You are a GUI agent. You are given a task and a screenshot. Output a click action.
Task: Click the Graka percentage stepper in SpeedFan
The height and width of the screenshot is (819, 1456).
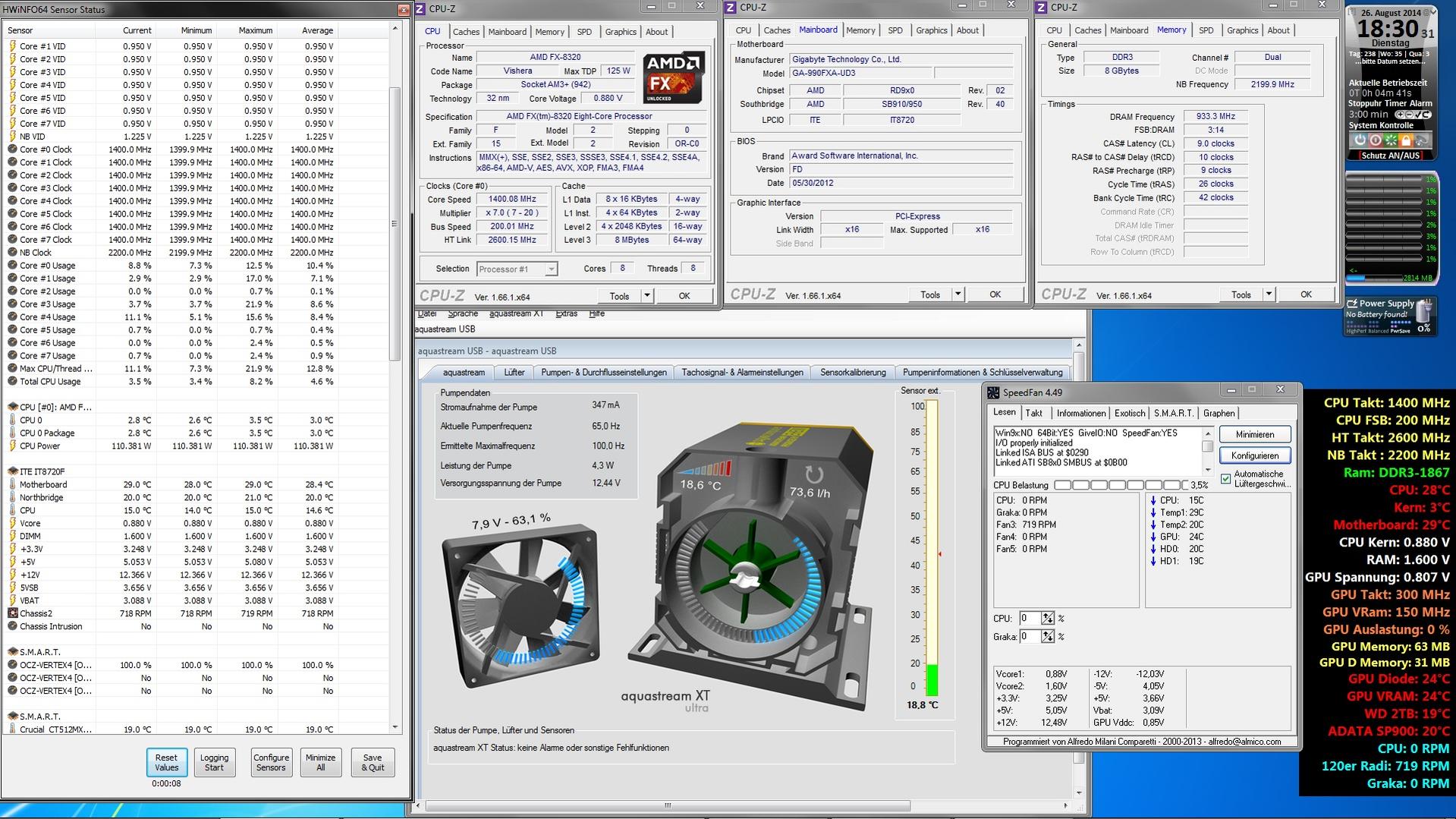click(x=1048, y=637)
